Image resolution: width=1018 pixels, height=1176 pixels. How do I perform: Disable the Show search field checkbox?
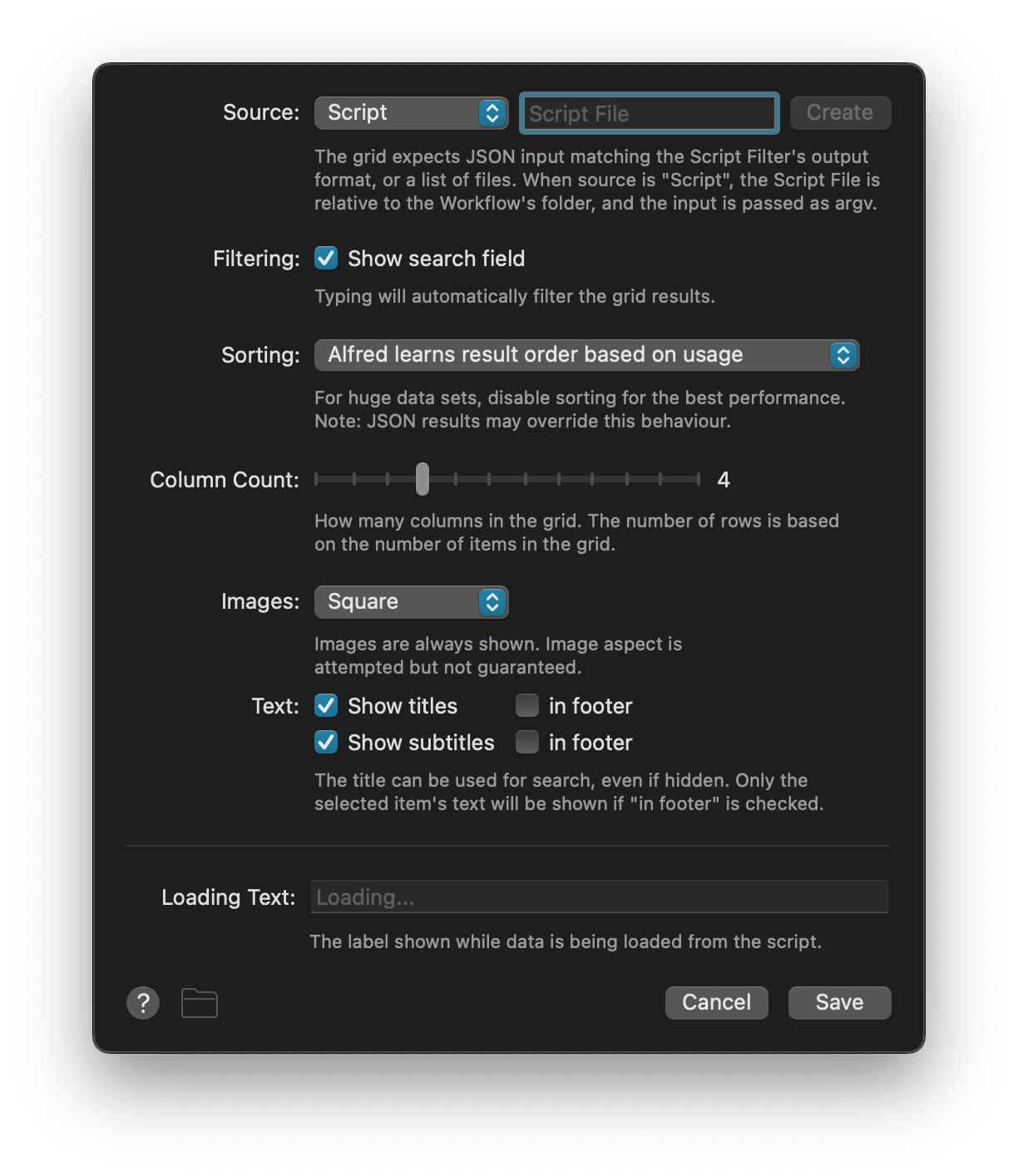pos(324,259)
